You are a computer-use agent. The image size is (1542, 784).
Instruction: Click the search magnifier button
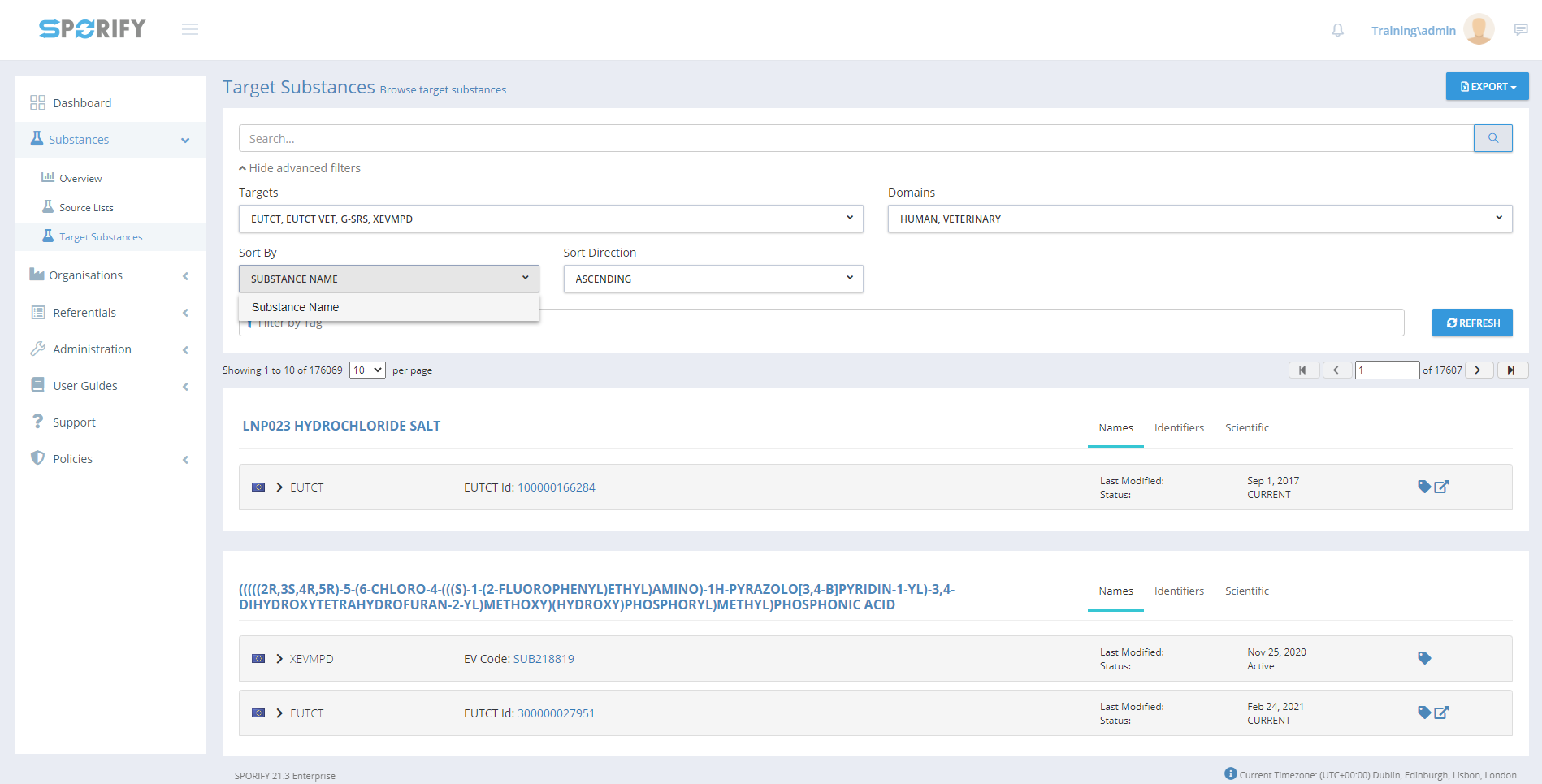coord(1492,138)
